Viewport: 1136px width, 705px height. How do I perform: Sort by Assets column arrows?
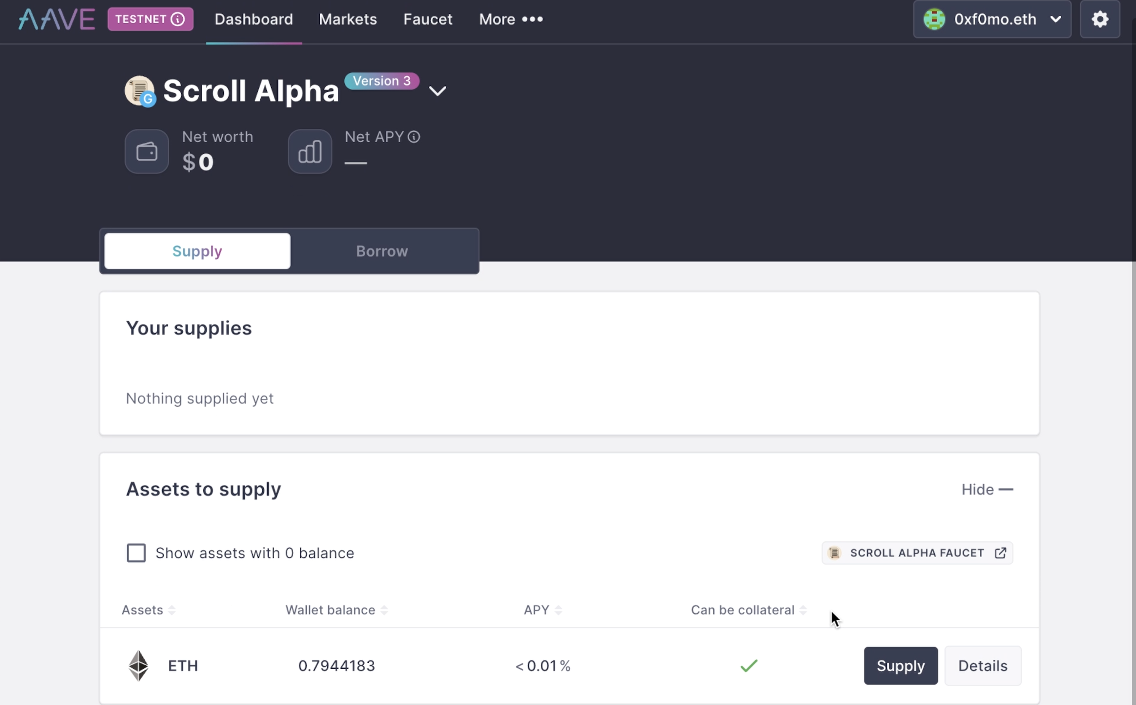click(172, 610)
